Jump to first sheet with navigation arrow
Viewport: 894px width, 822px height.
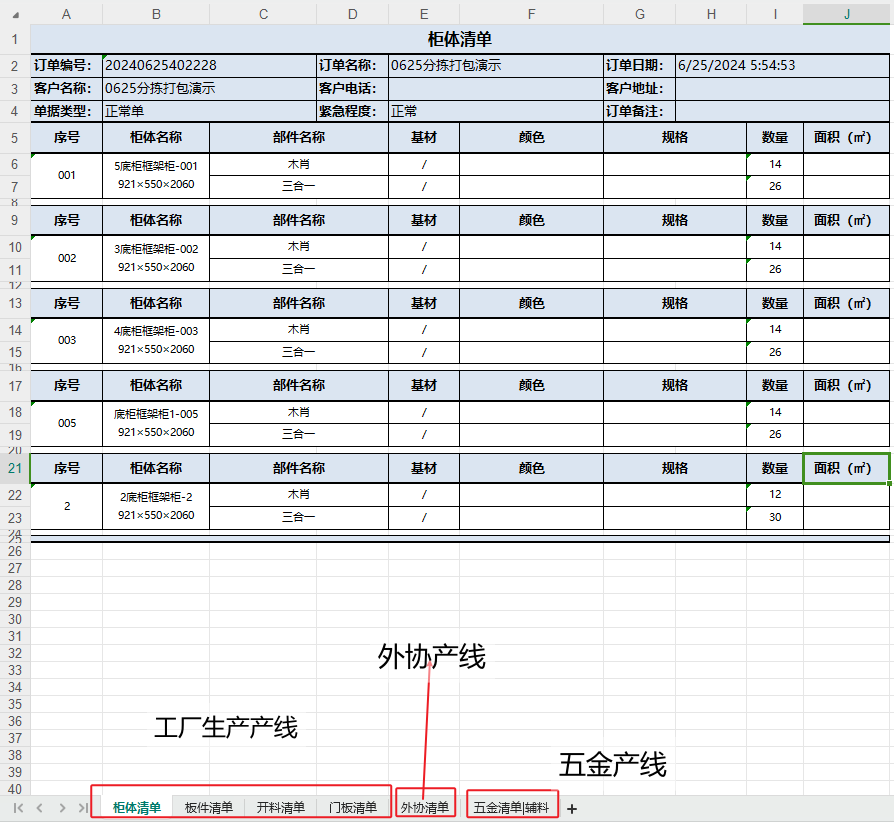tap(18, 808)
